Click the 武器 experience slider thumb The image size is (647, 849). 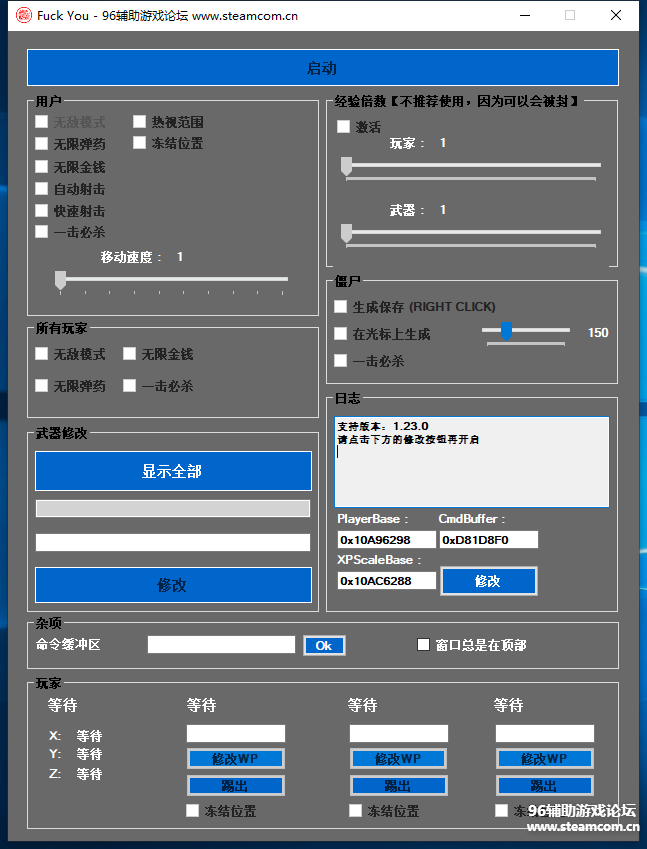(x=347, y=233)
